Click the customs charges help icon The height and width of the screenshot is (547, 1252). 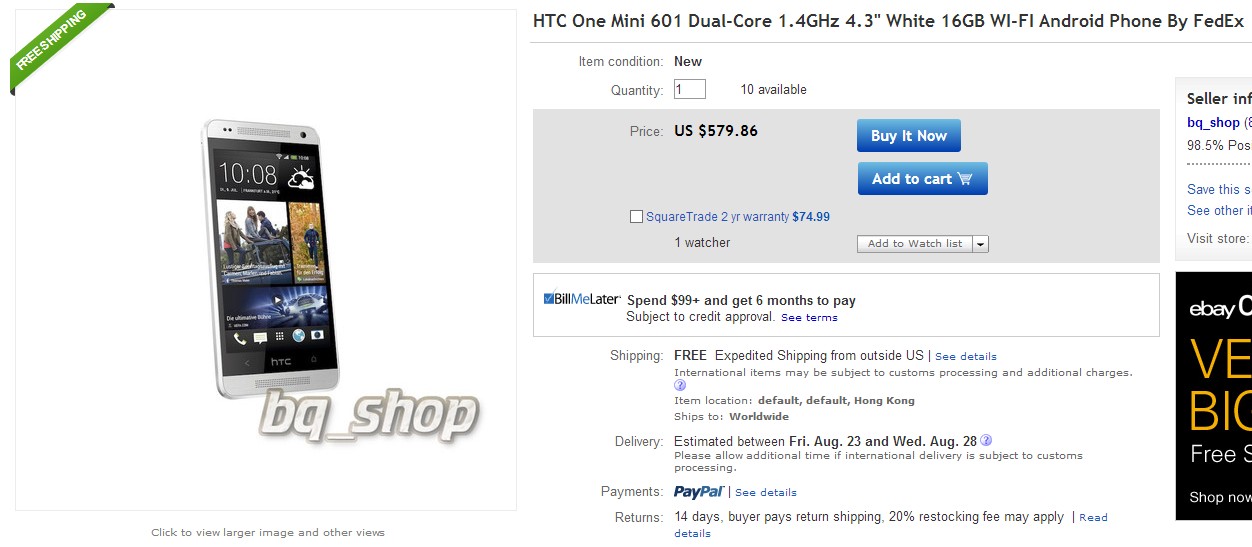tap(680, 385)
